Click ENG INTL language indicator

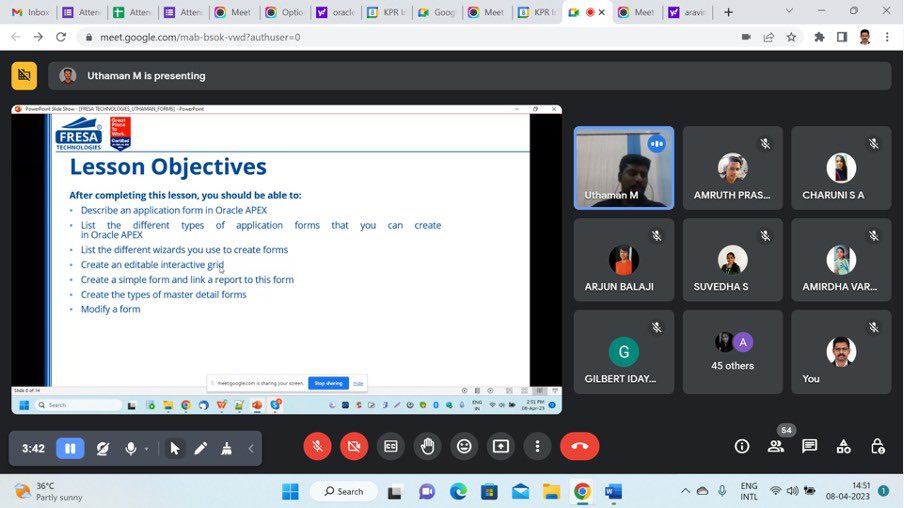(x=749, y=491)
